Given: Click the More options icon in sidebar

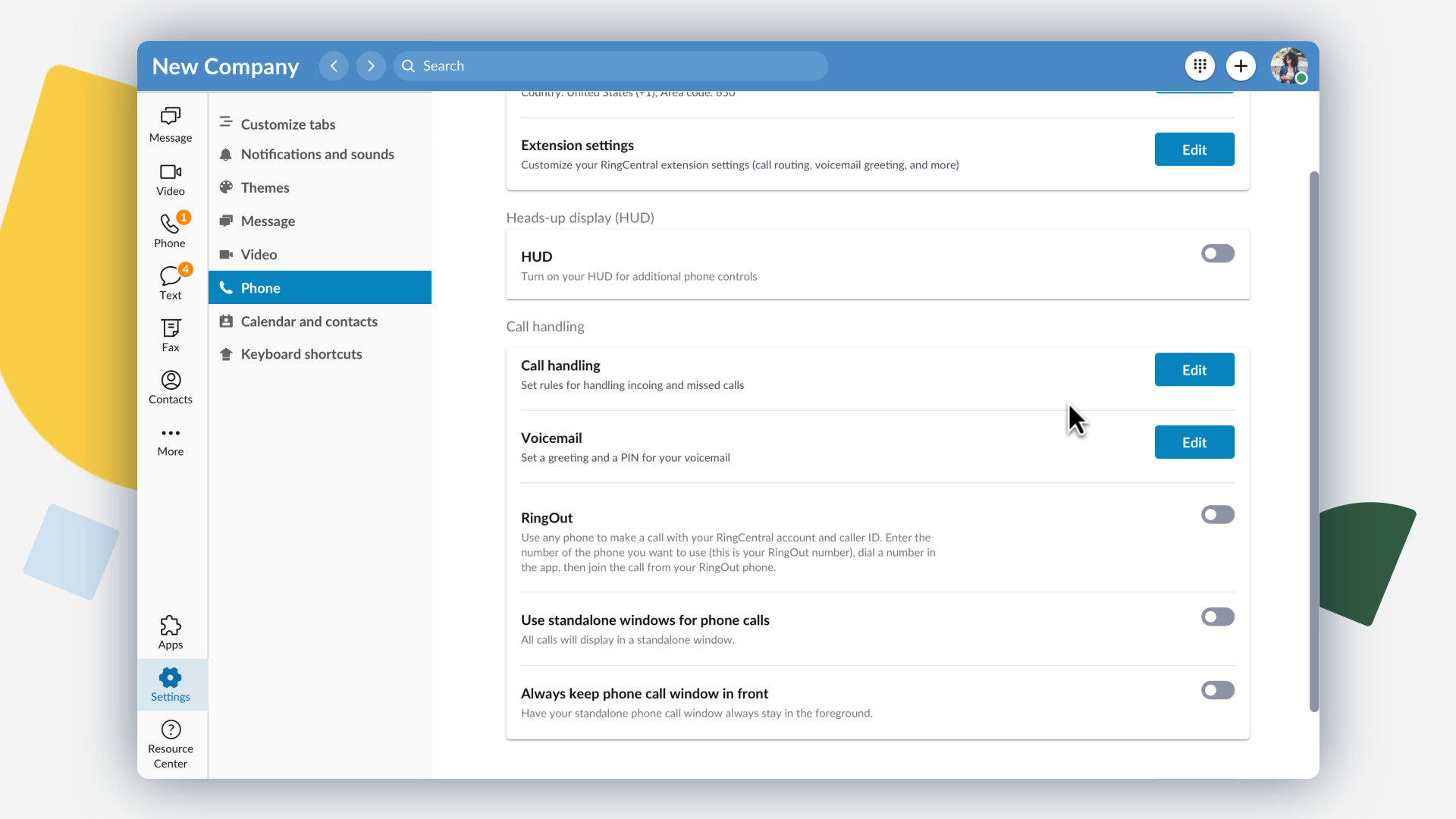Looking at the screenshot, I should coord(170,440).
